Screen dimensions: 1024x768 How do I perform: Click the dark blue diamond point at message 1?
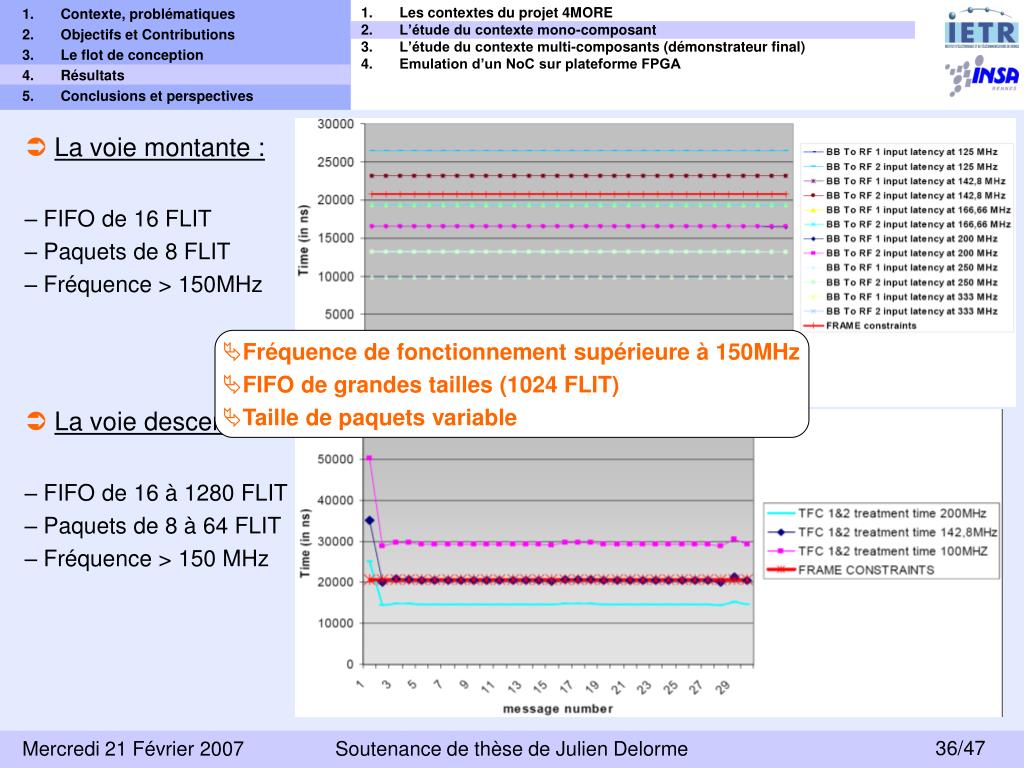tap(370, 520)
